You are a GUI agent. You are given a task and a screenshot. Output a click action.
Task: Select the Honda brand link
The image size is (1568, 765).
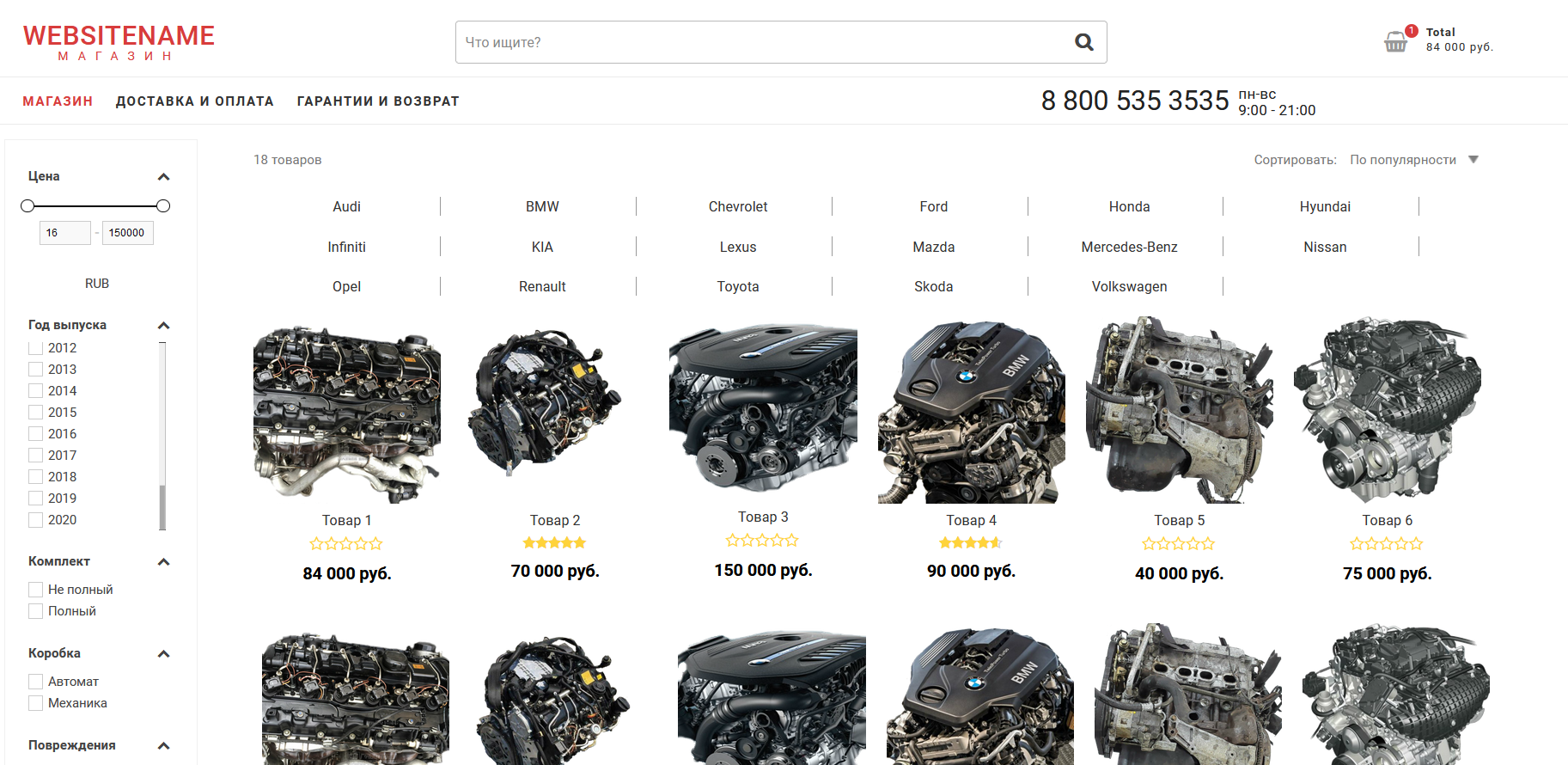(1129, 206)
